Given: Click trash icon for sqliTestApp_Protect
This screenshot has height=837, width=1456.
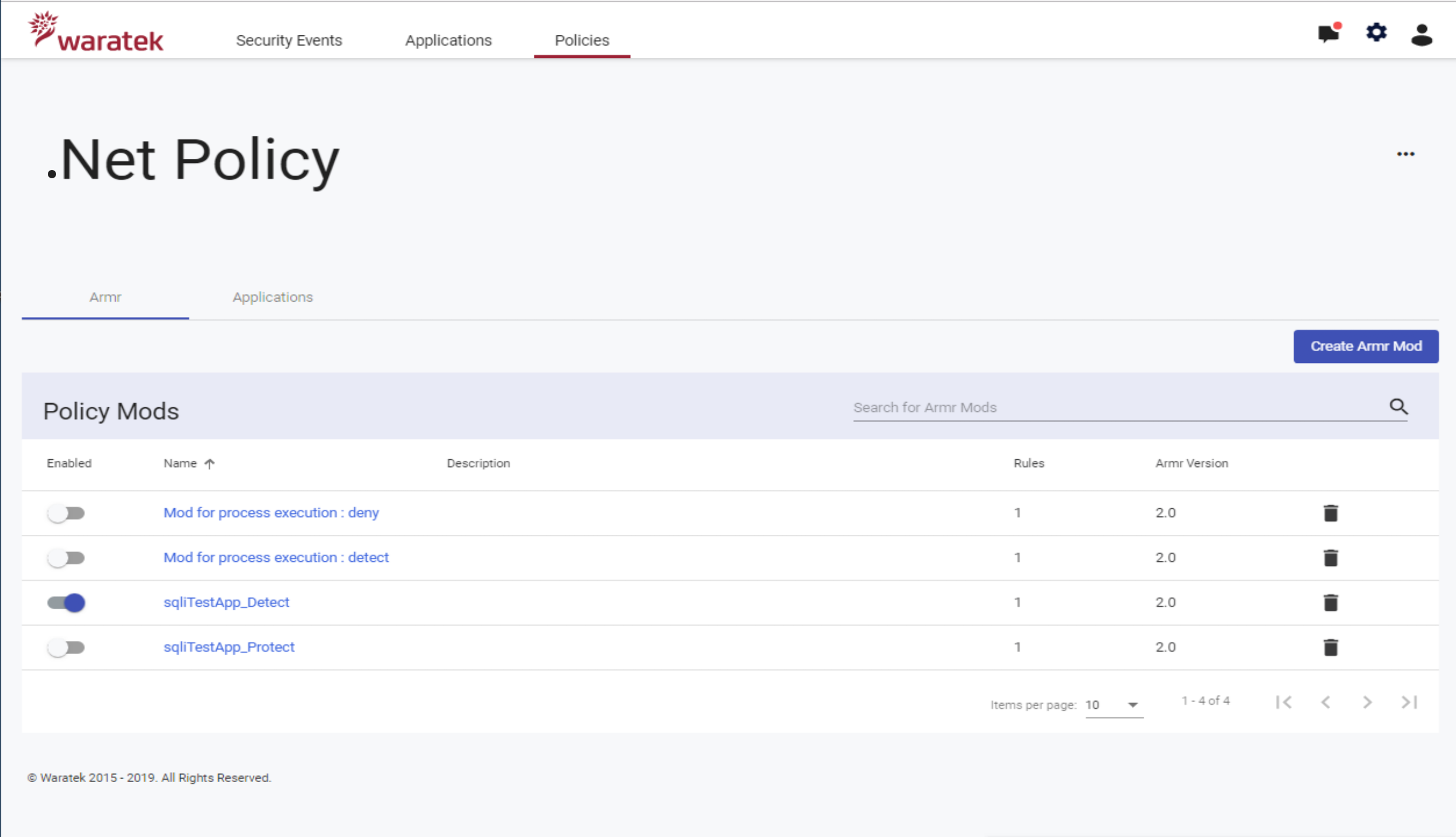Looking at the screenshot, I should [1330, 648].
